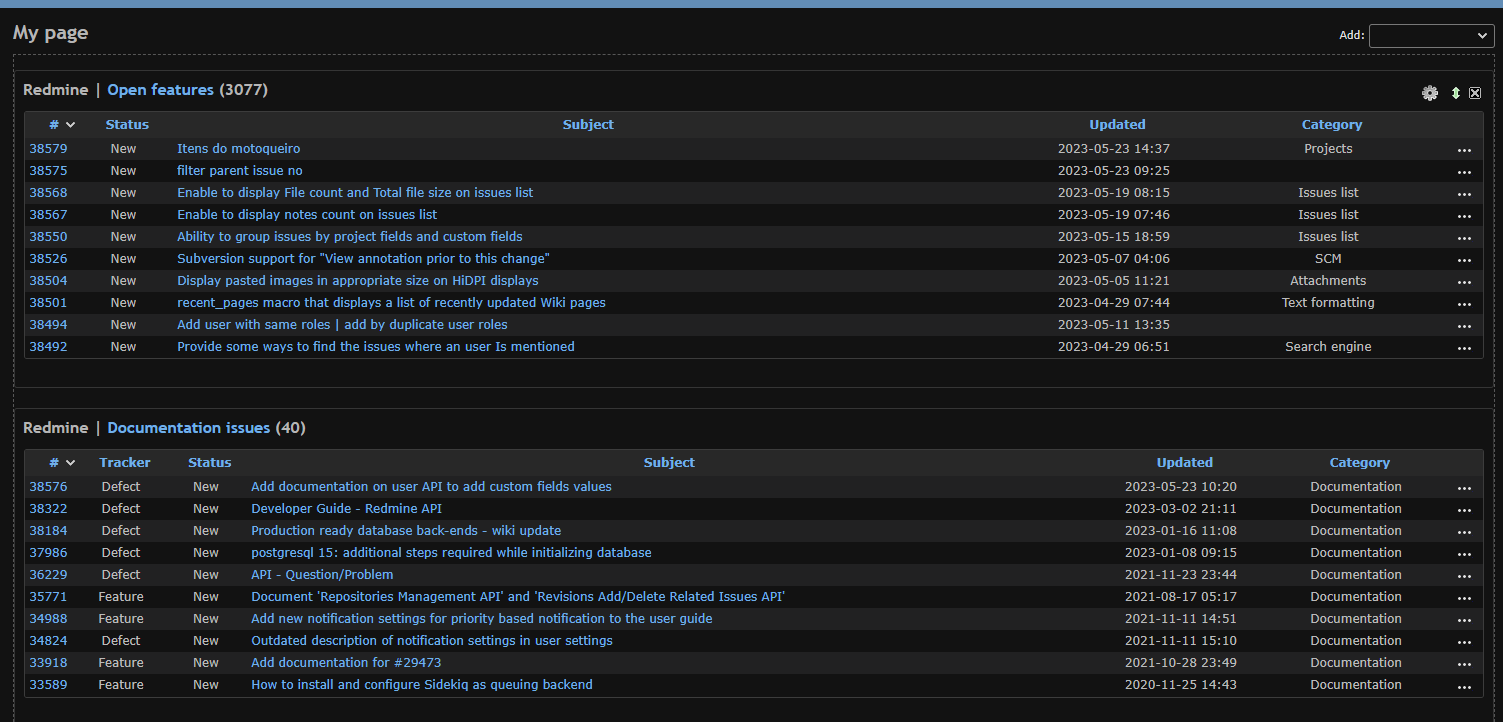Open 'Add documentation on user API' issue
Viewport: 1503px width, 722px height.
click(431, 487)
